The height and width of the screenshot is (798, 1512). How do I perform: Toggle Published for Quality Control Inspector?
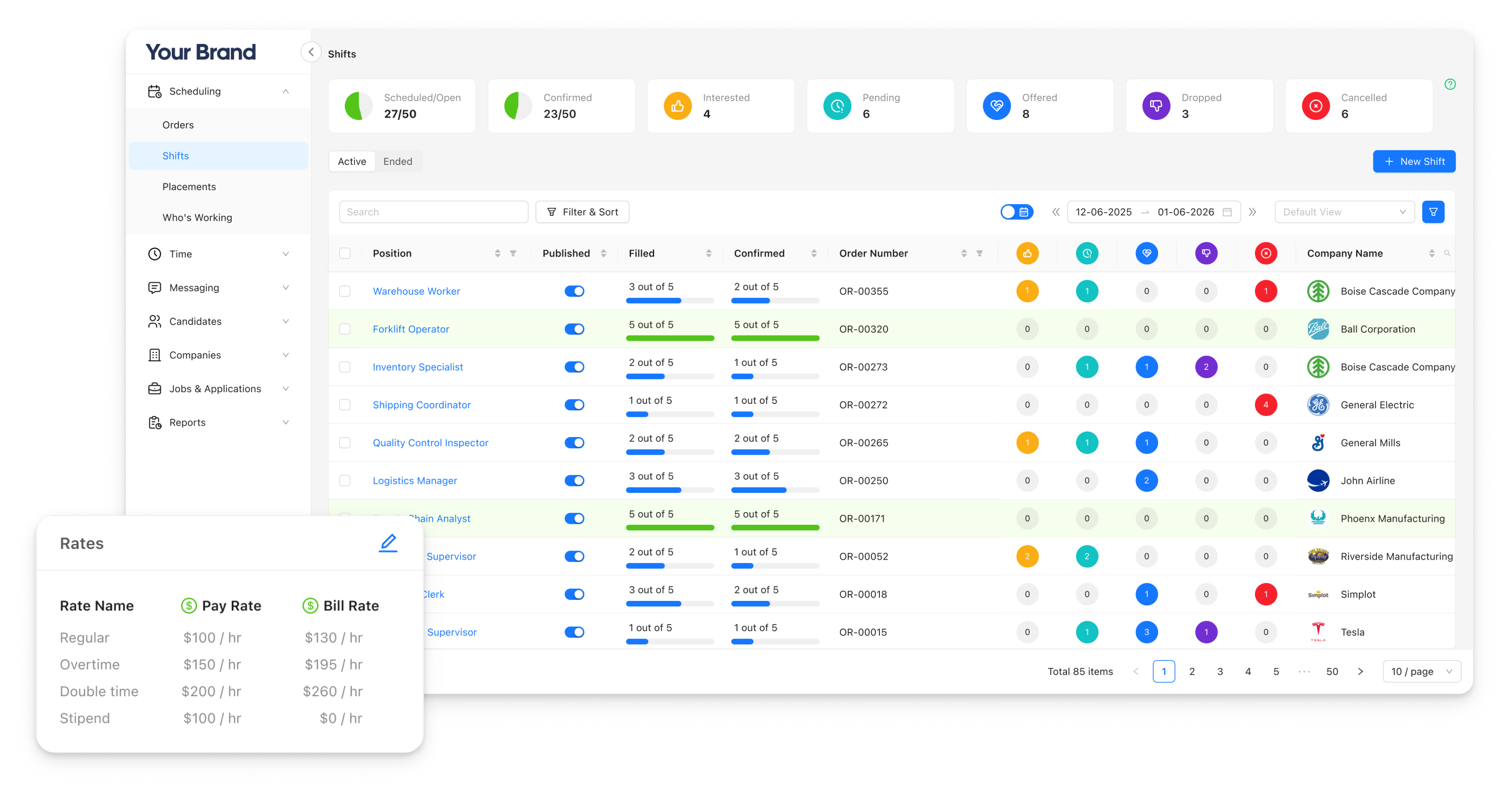[x=574, y=443]
